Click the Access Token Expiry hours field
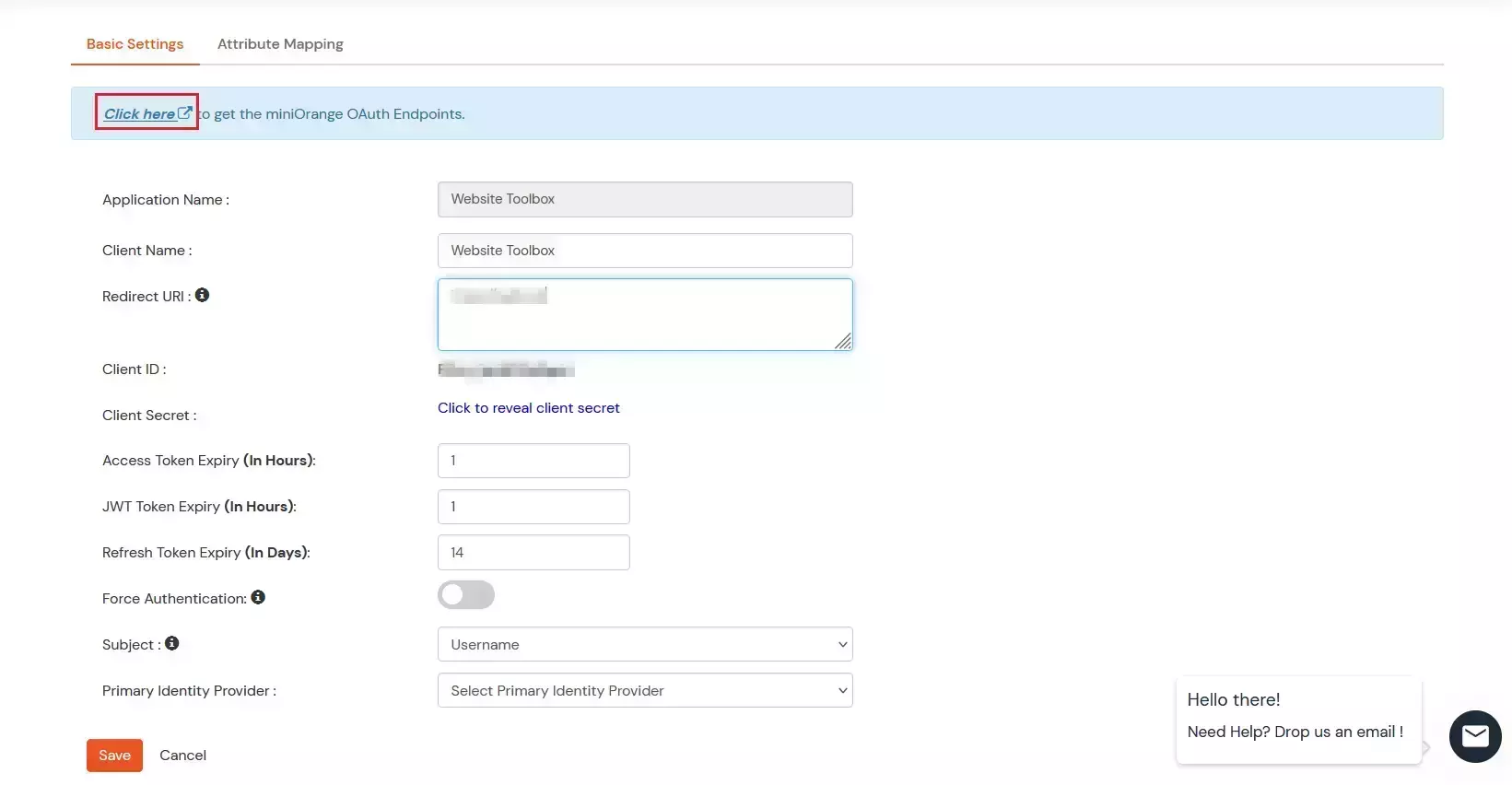This screenshot has width=1512, height=785. point(533,461)
